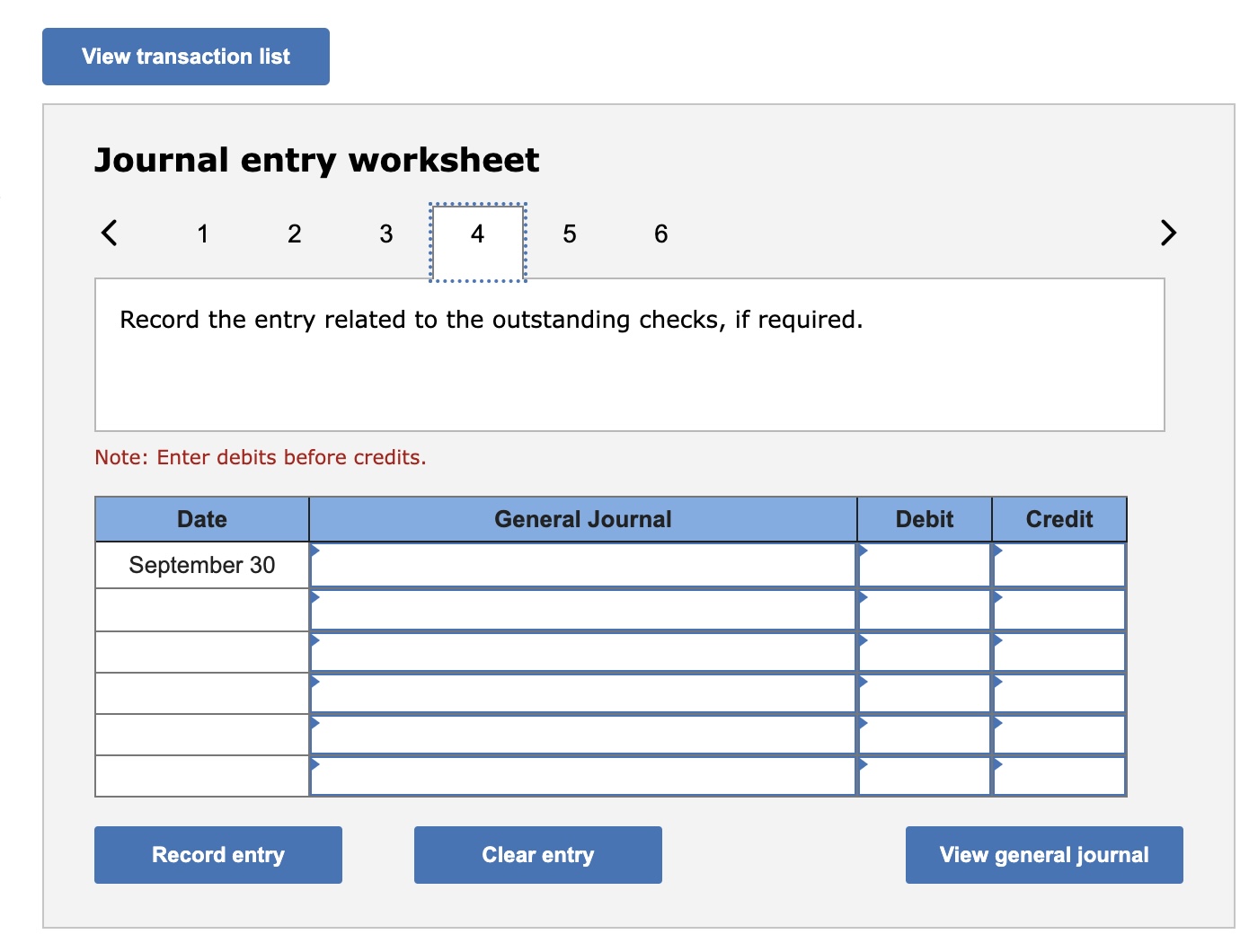Switch to journal entry tab 6
The width and height of the screenshot is (1249, 952).
tap(661, 234)
